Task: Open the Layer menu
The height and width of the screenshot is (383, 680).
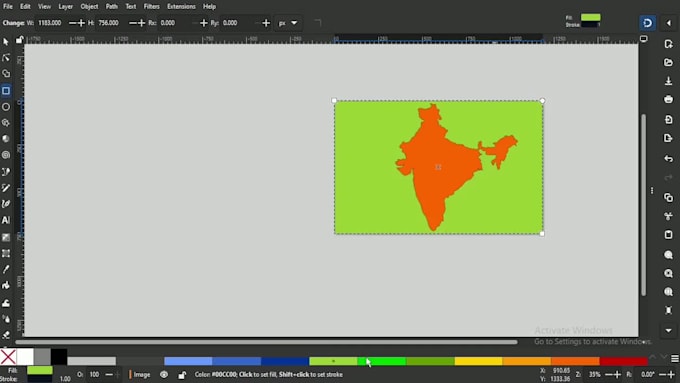Action: coord(65,7)
